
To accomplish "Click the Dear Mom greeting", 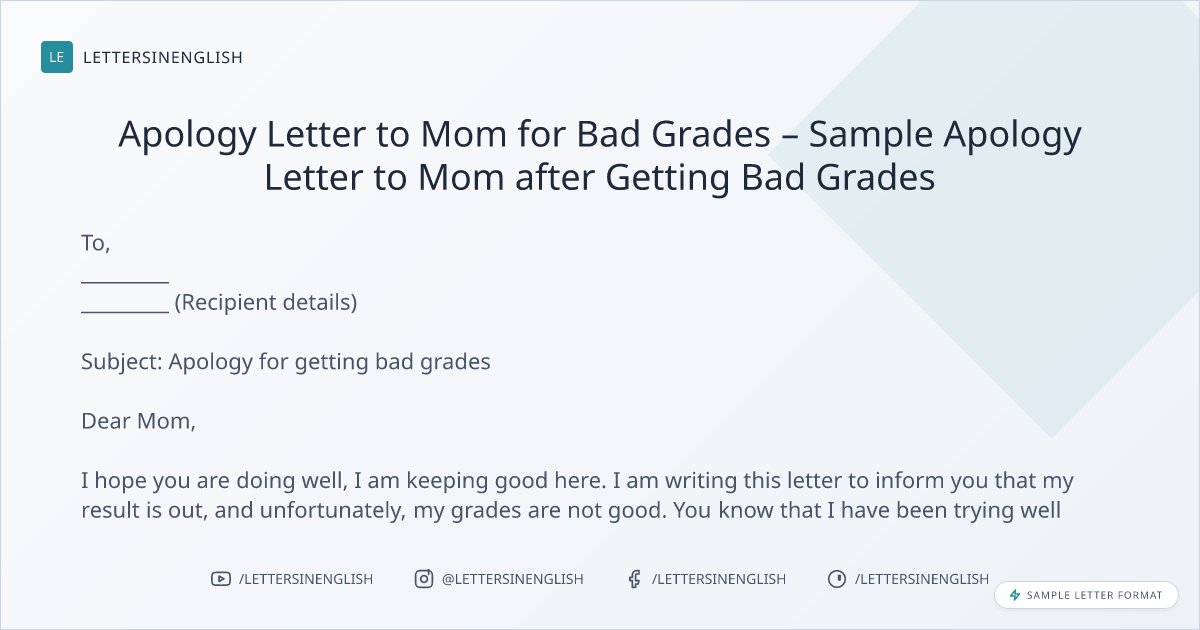I will (x=138, y=421).
